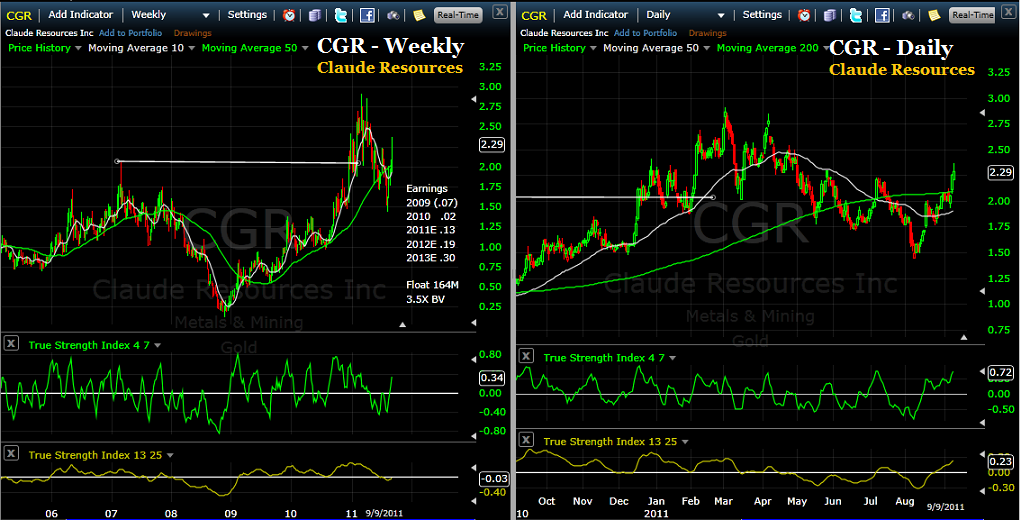Click the up-triangle marker at bottom of Weekly price pane
The height and width of the screenshot is (520, 1021).
[402, 323]
